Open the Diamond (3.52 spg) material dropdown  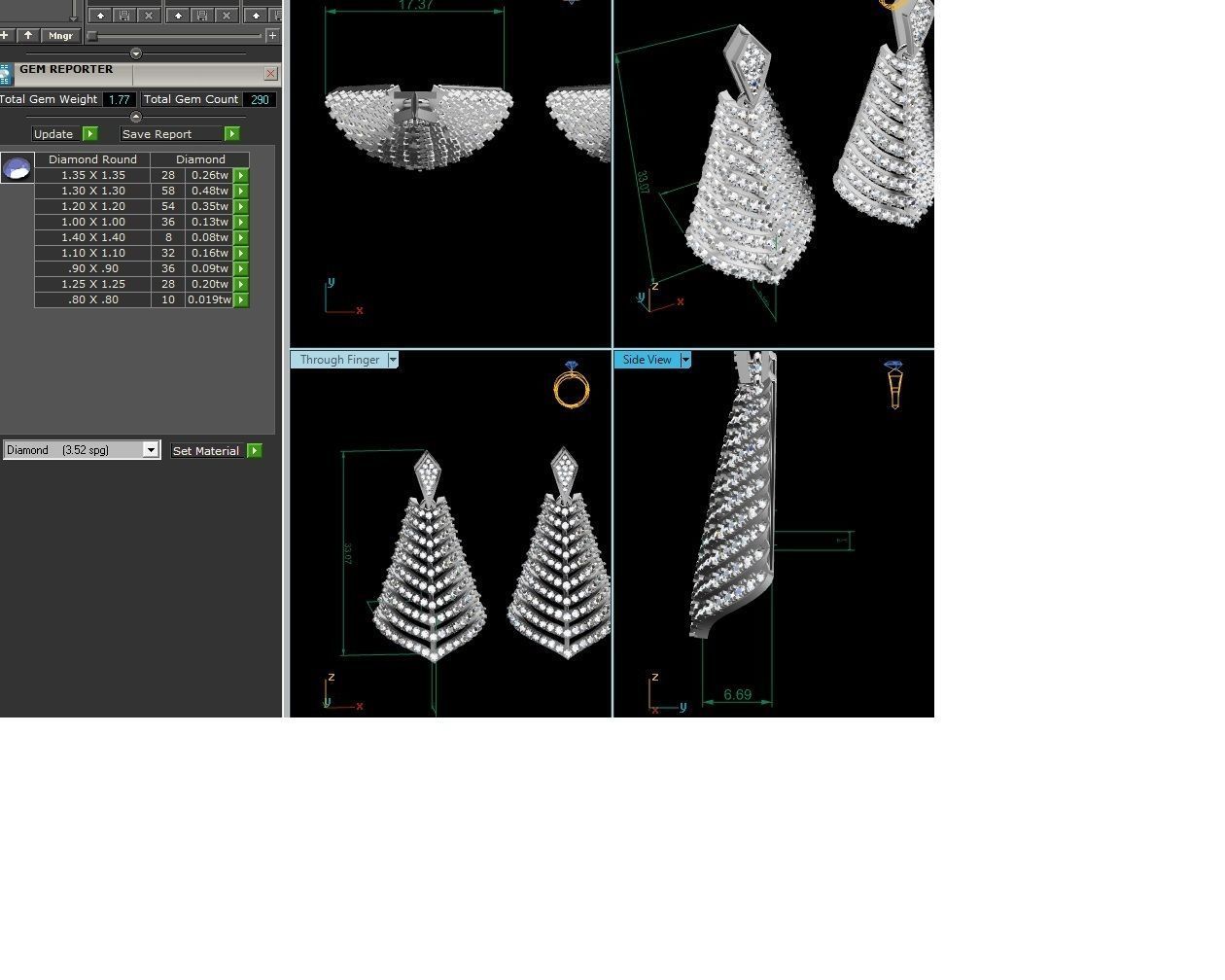[150, 450]
